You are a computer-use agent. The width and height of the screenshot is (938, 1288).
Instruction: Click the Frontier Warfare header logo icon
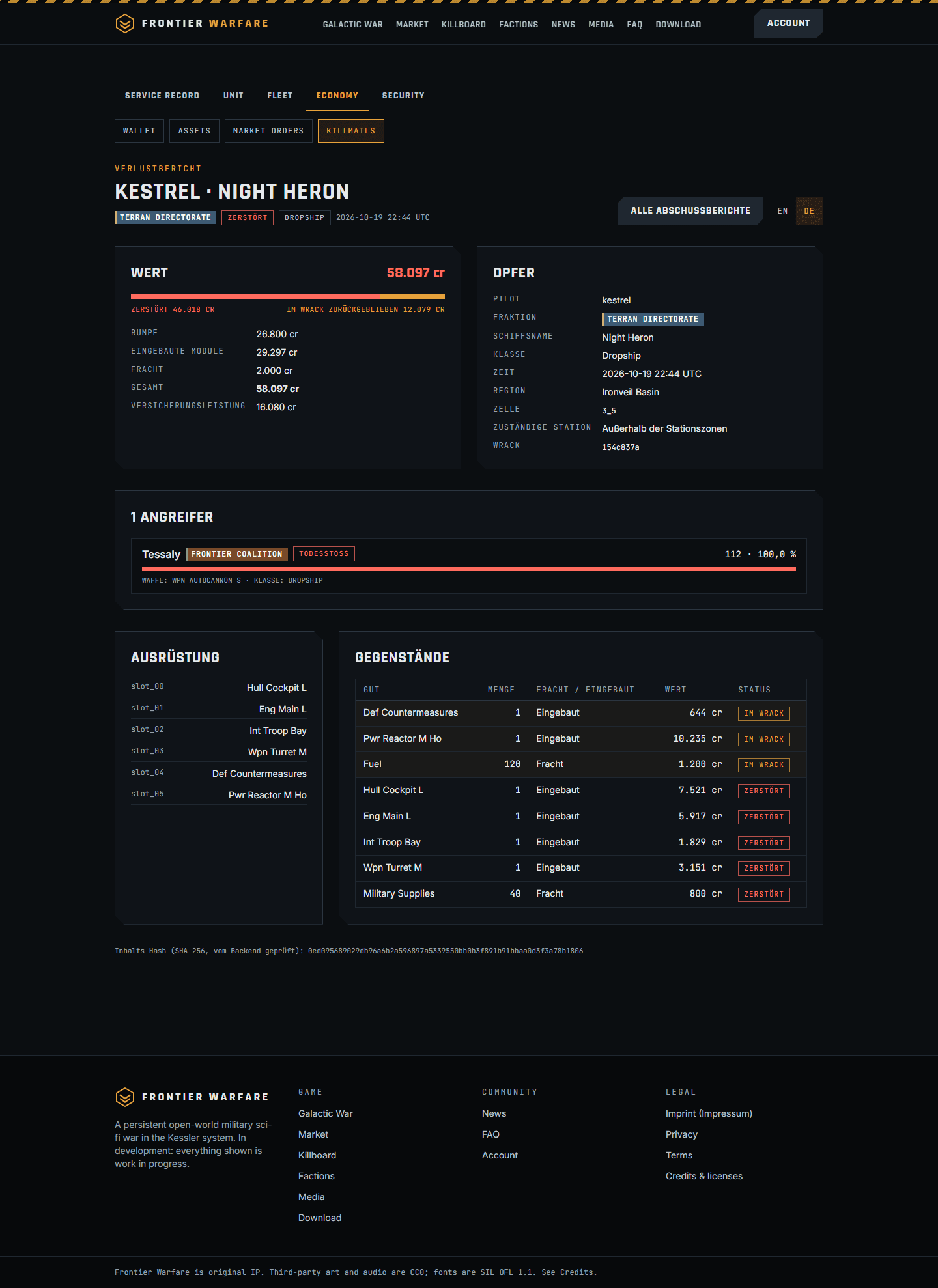click(125, 23)
